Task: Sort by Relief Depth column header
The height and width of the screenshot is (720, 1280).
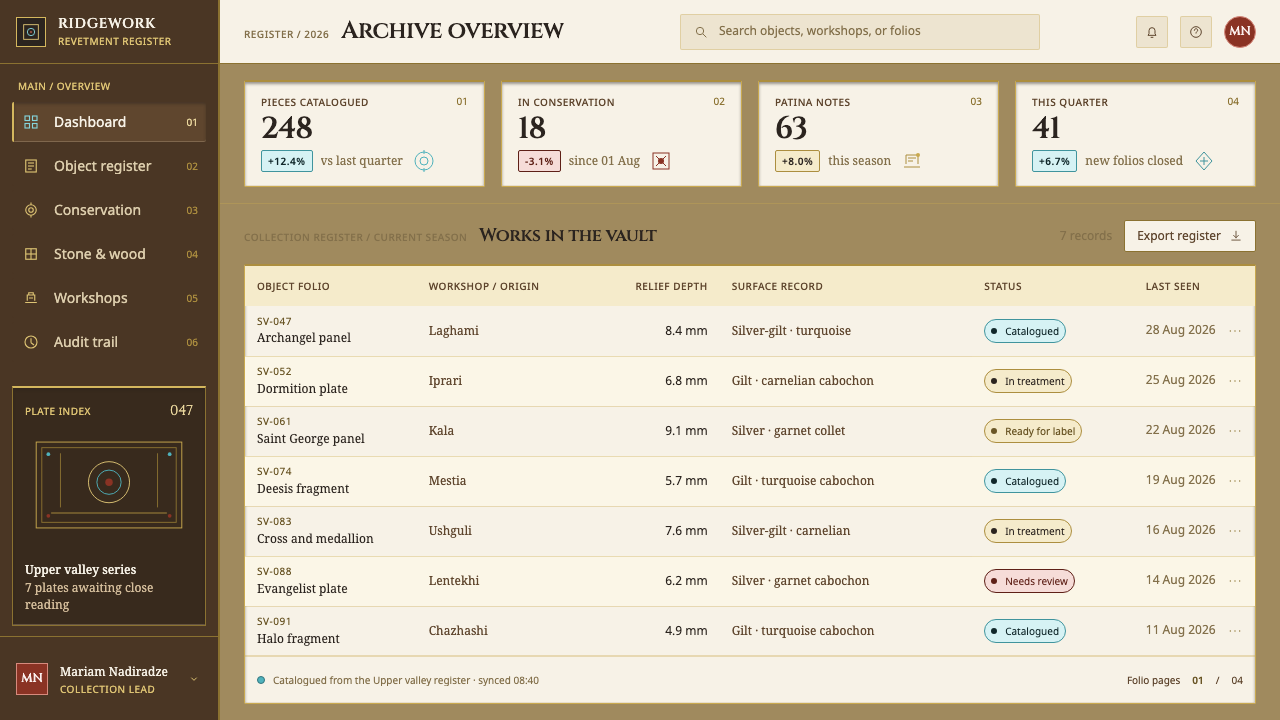Action: point(671,286)
